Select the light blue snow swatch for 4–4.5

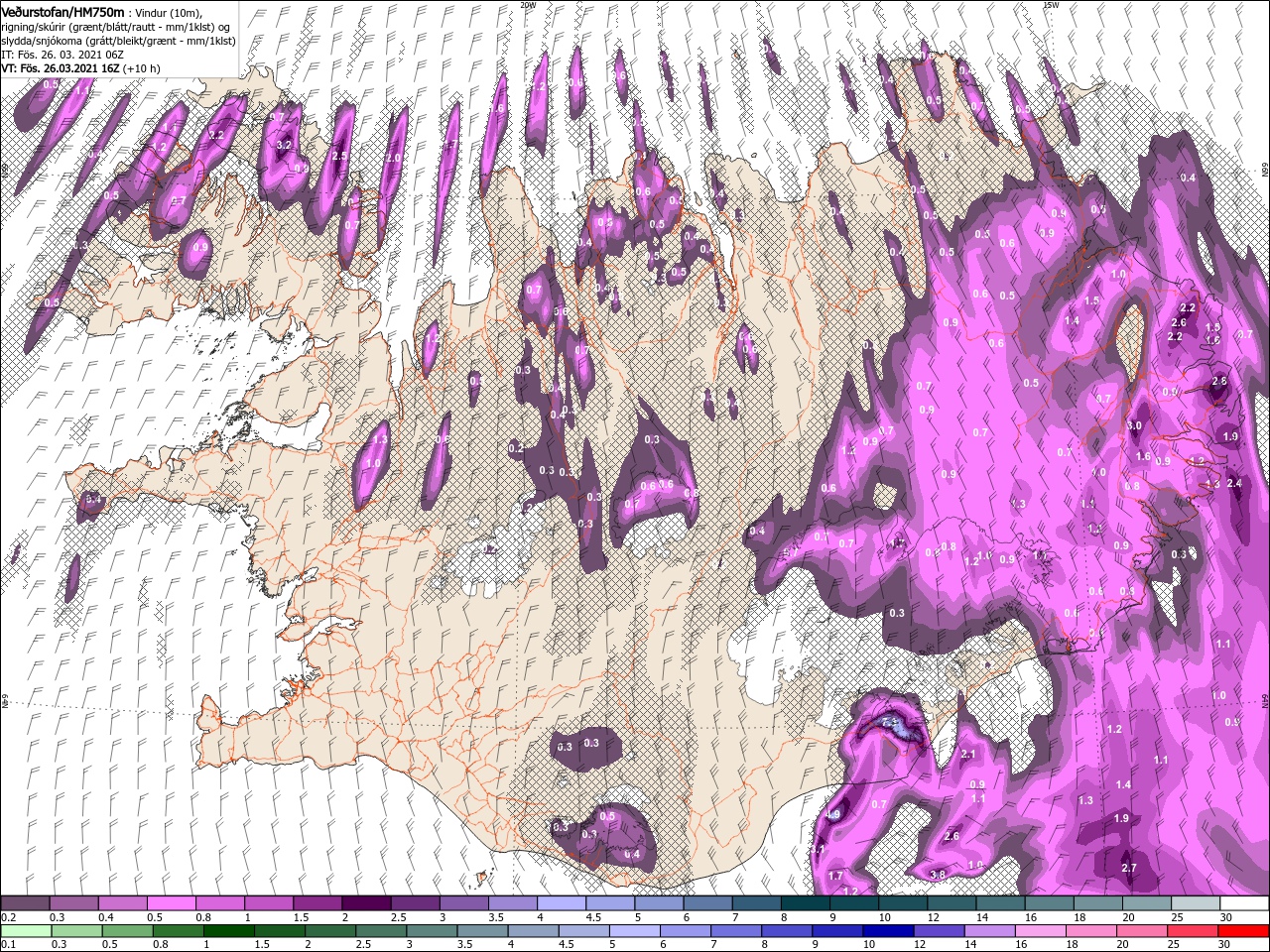(562, 903)
